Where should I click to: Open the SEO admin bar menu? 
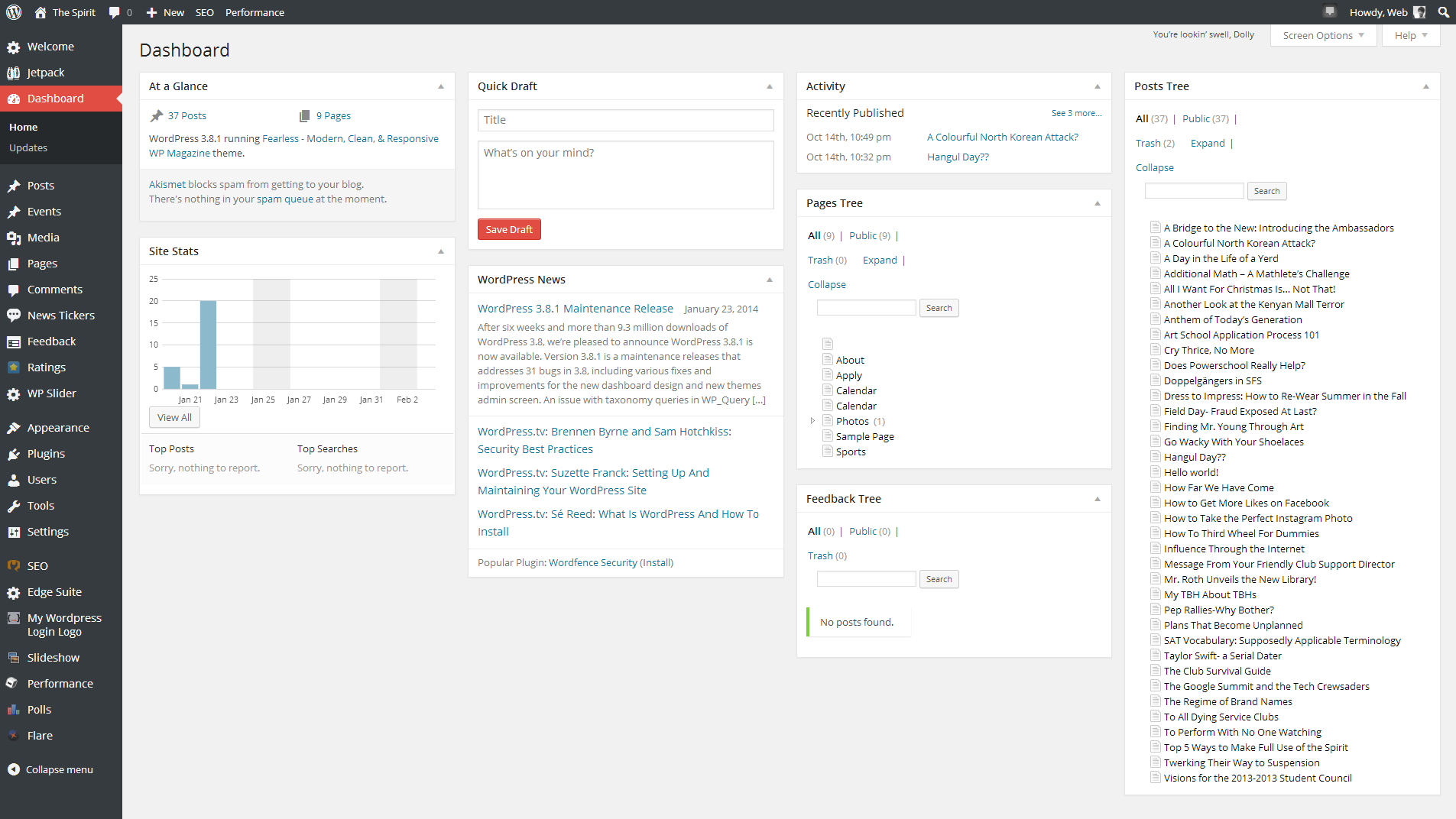point(205,12)
